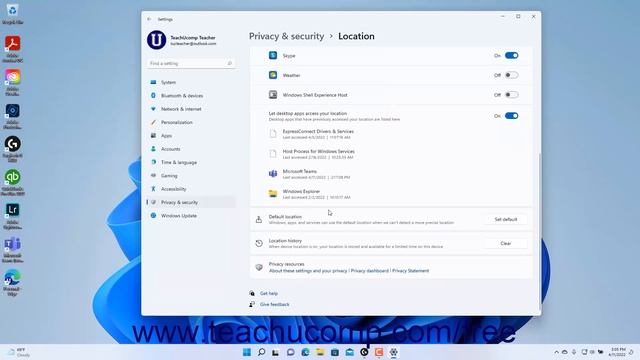Screen dimensions: 640x360
Task: Click the Default location pin icon
Action: [259, 220]
